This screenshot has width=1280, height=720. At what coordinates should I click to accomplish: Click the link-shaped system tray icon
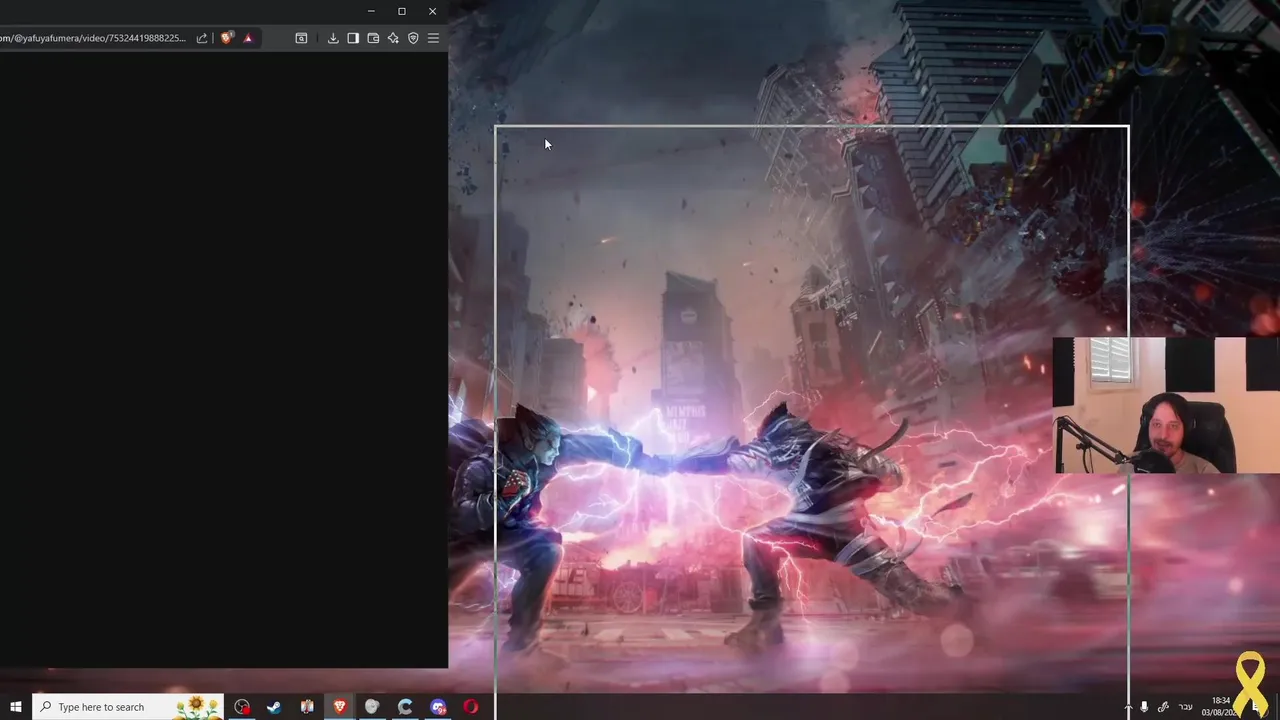(x=1163, y=707)
